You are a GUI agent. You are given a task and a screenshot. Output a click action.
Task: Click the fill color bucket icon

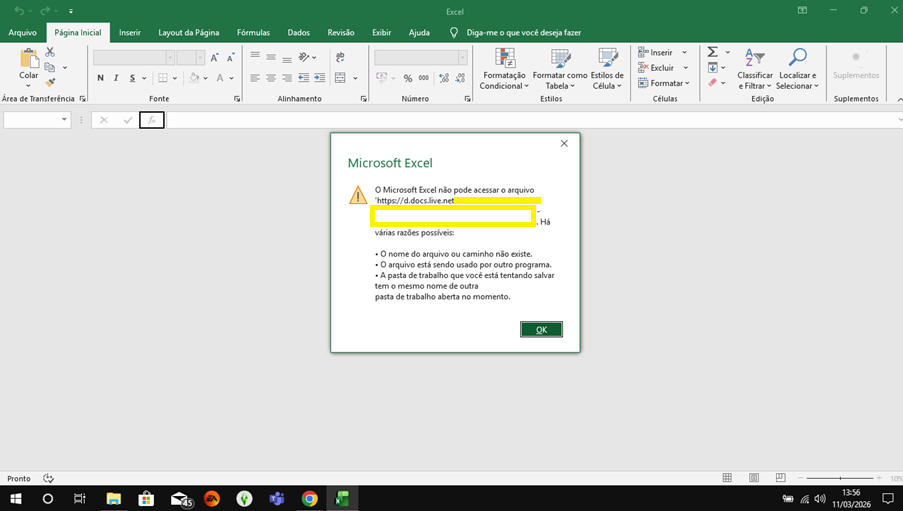(x=194, y=78)
